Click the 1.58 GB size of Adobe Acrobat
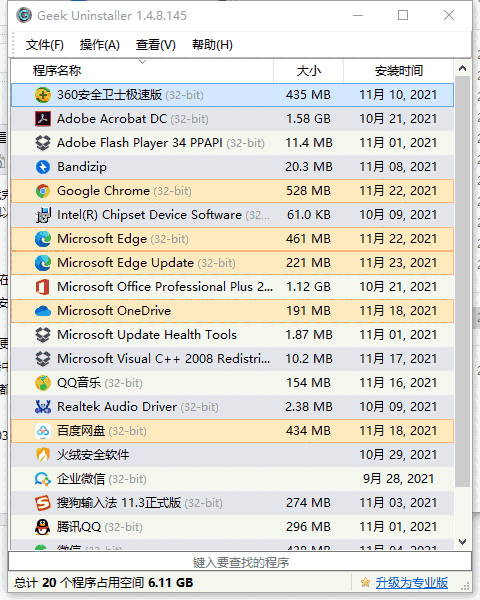The image size is (480, 600). 309,119
